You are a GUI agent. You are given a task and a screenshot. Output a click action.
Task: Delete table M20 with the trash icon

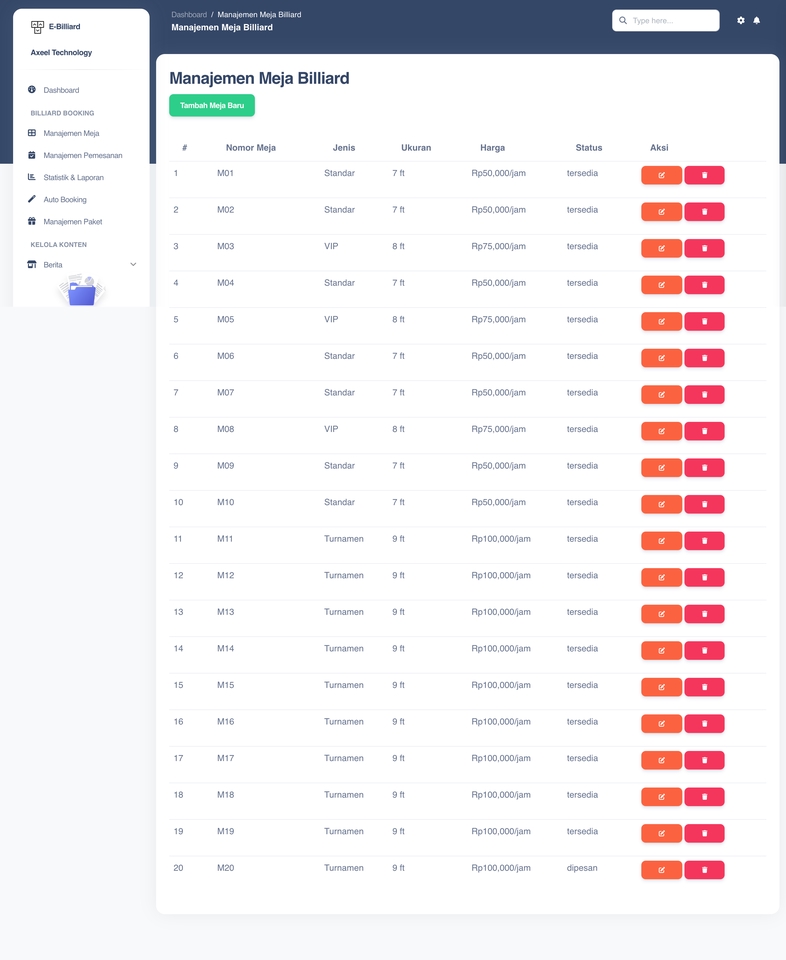pyautogui.click(x=704, y=870)
